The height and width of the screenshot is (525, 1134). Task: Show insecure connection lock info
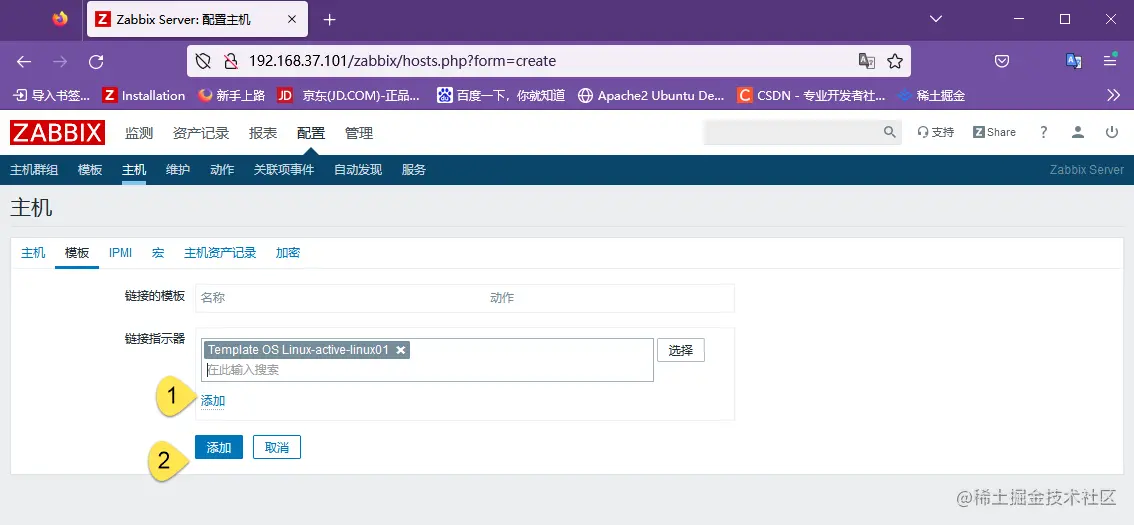(231, 61)
